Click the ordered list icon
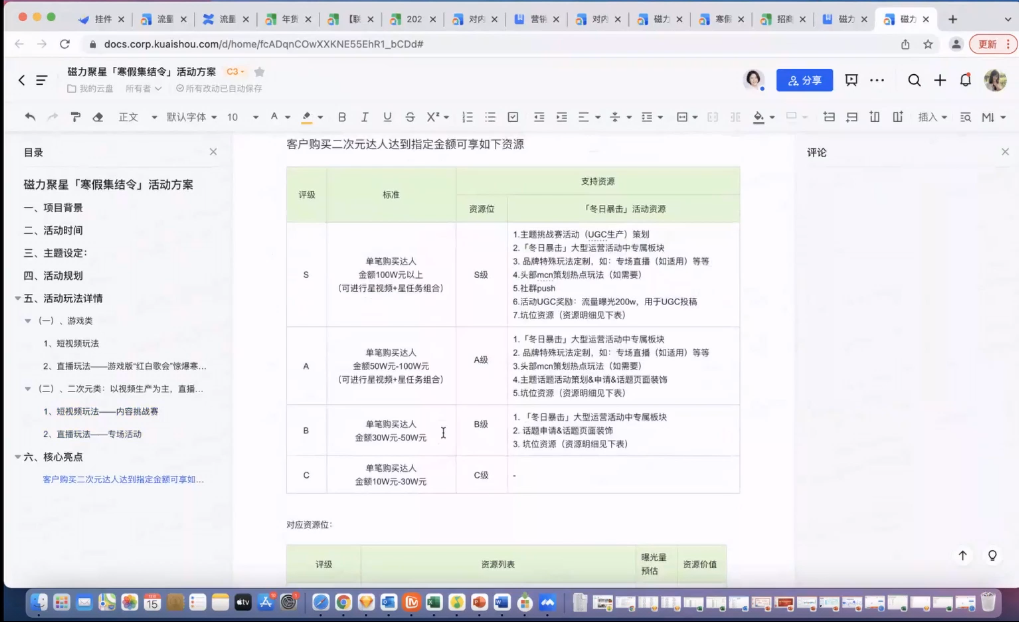Viewport: 1019px width, 622px height. [x=468, y=116]
